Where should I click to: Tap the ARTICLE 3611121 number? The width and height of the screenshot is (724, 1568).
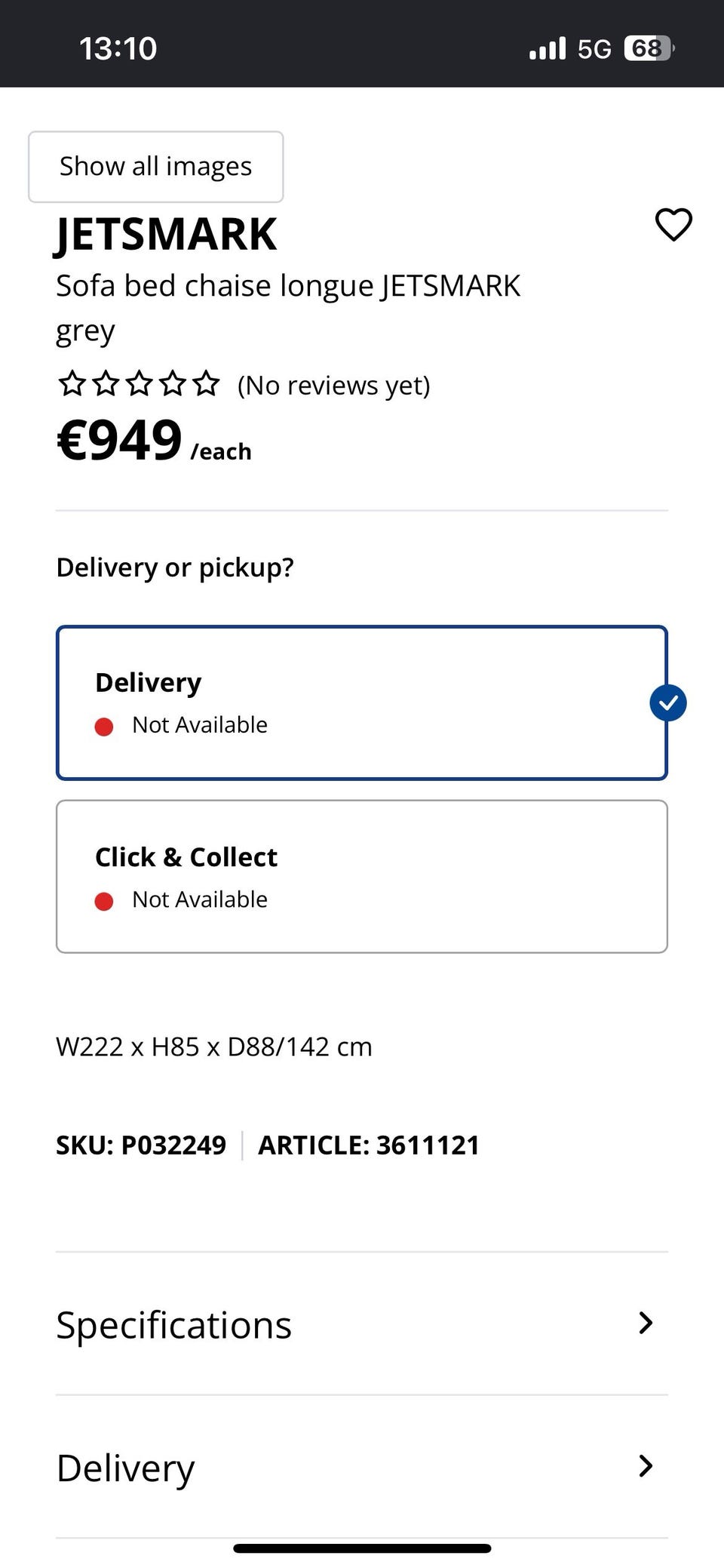(x=369, y=1145)
